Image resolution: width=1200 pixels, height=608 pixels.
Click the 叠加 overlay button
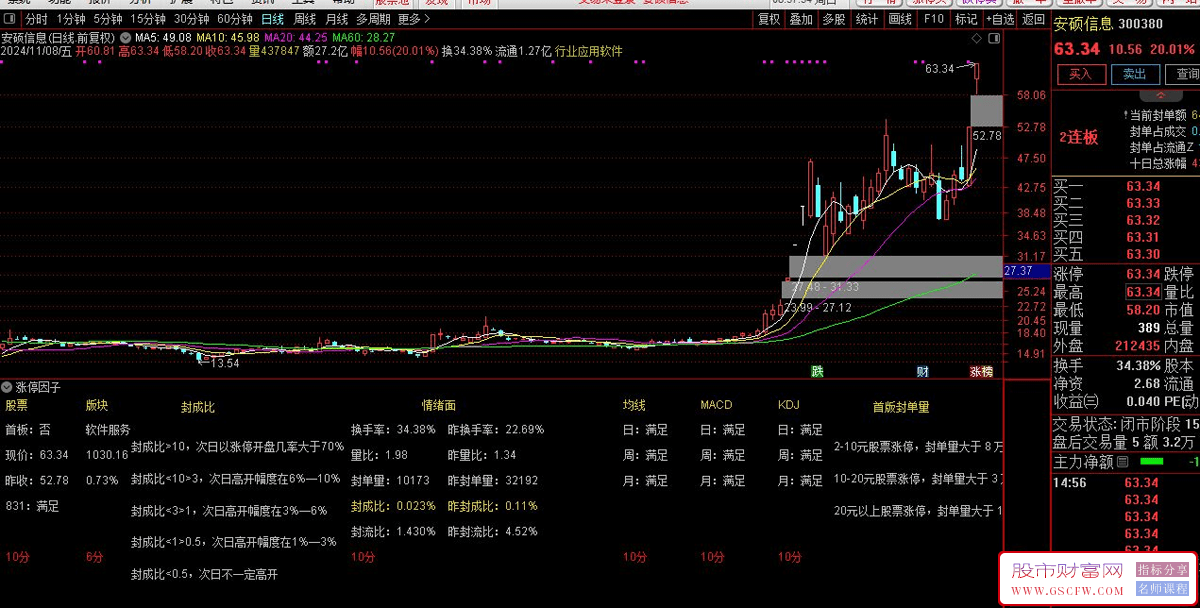click(800, 19)
